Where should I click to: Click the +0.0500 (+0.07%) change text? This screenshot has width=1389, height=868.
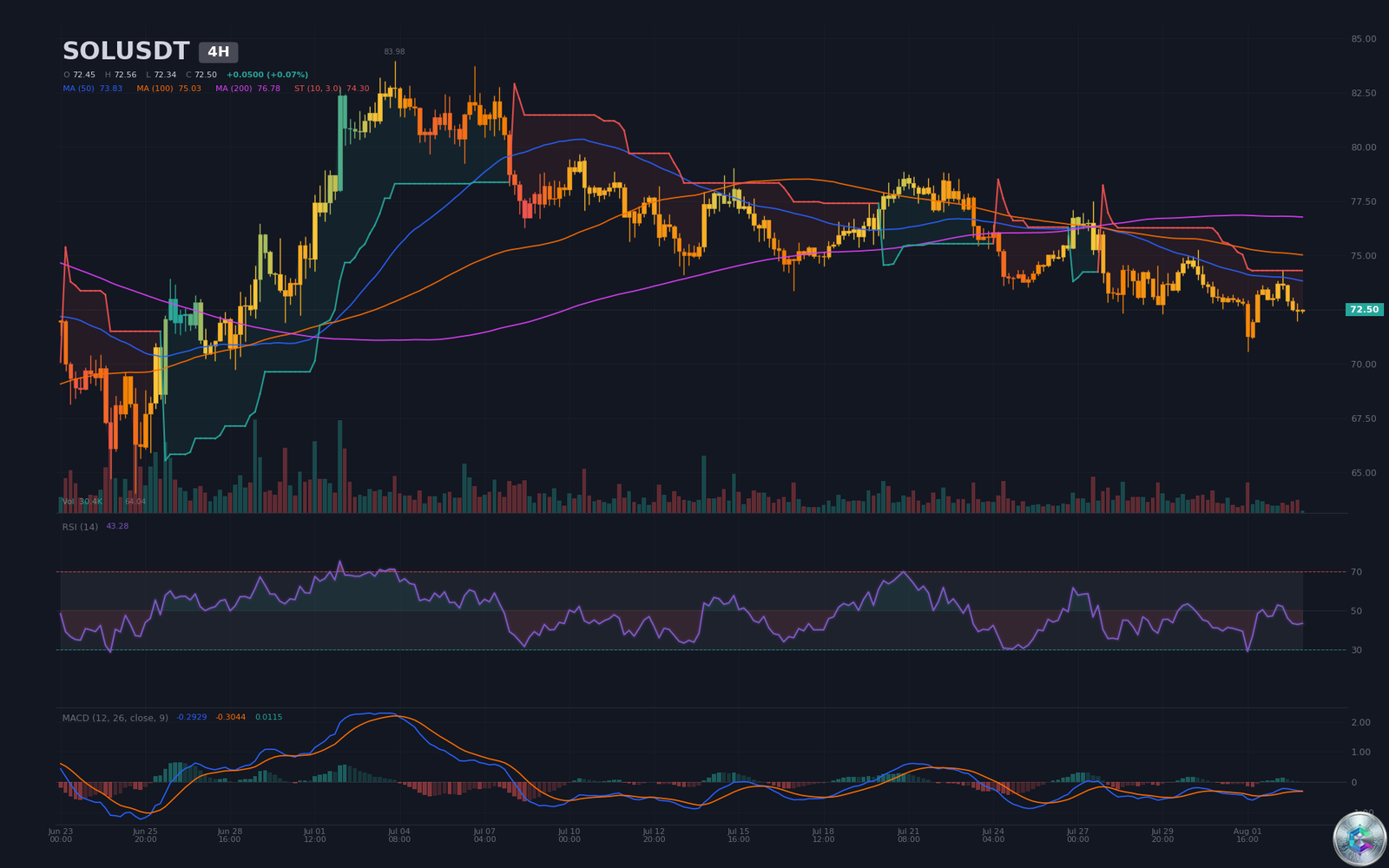point(267,75)
